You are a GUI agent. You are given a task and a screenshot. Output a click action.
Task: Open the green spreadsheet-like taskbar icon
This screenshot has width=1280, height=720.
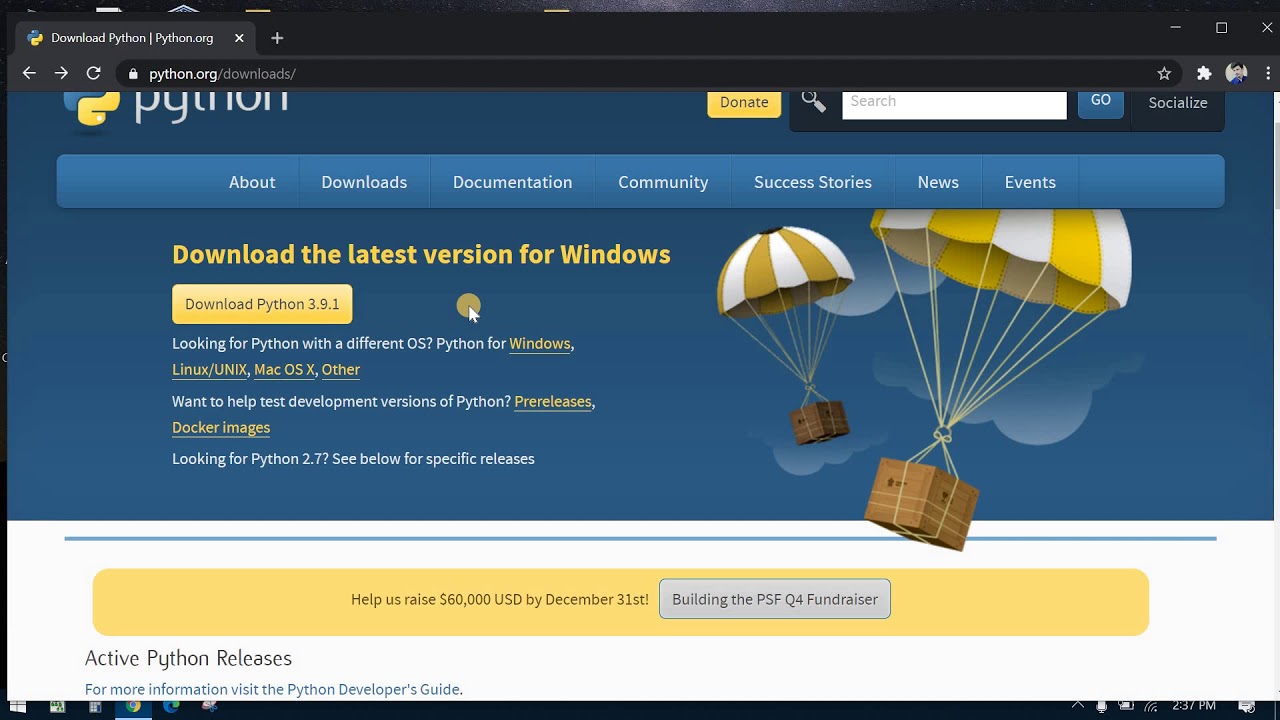pyautogui.click(x=57, y=706)
